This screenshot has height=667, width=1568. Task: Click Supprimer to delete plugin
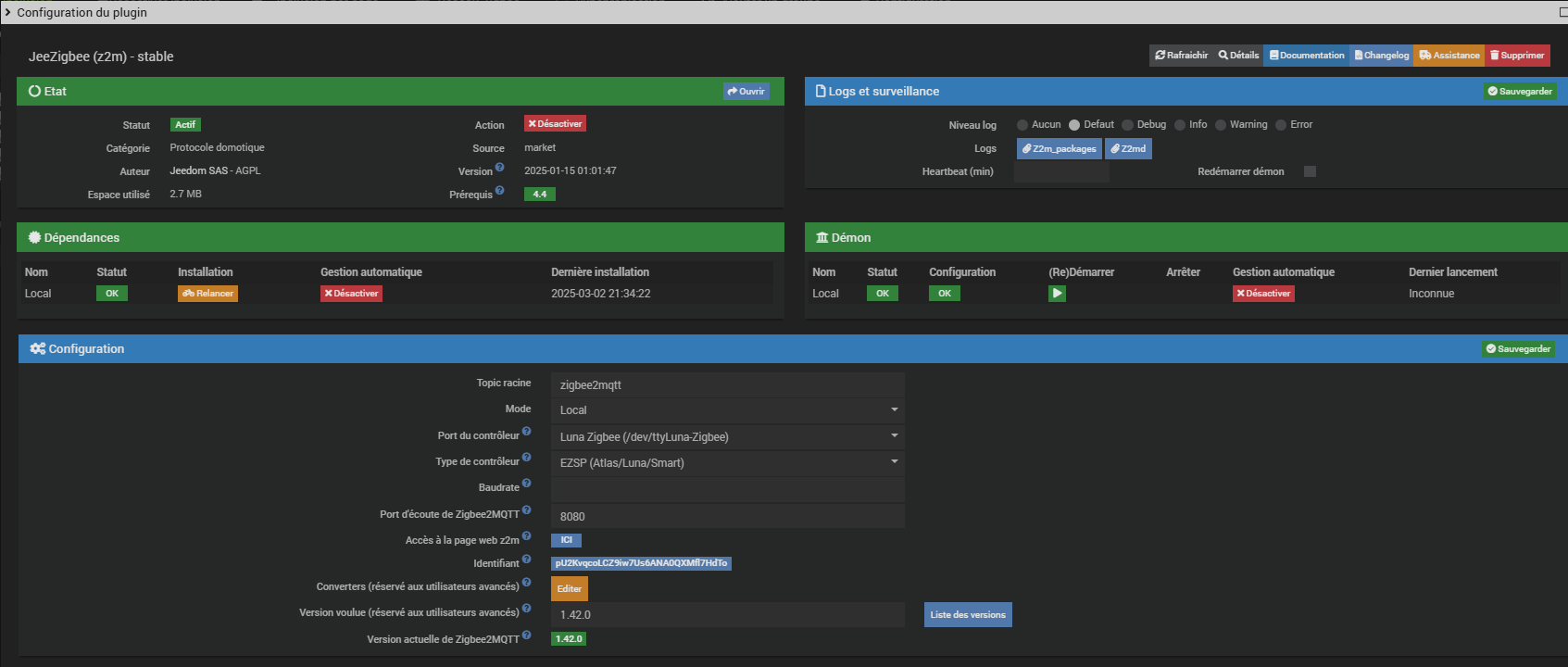[1517, 56]
